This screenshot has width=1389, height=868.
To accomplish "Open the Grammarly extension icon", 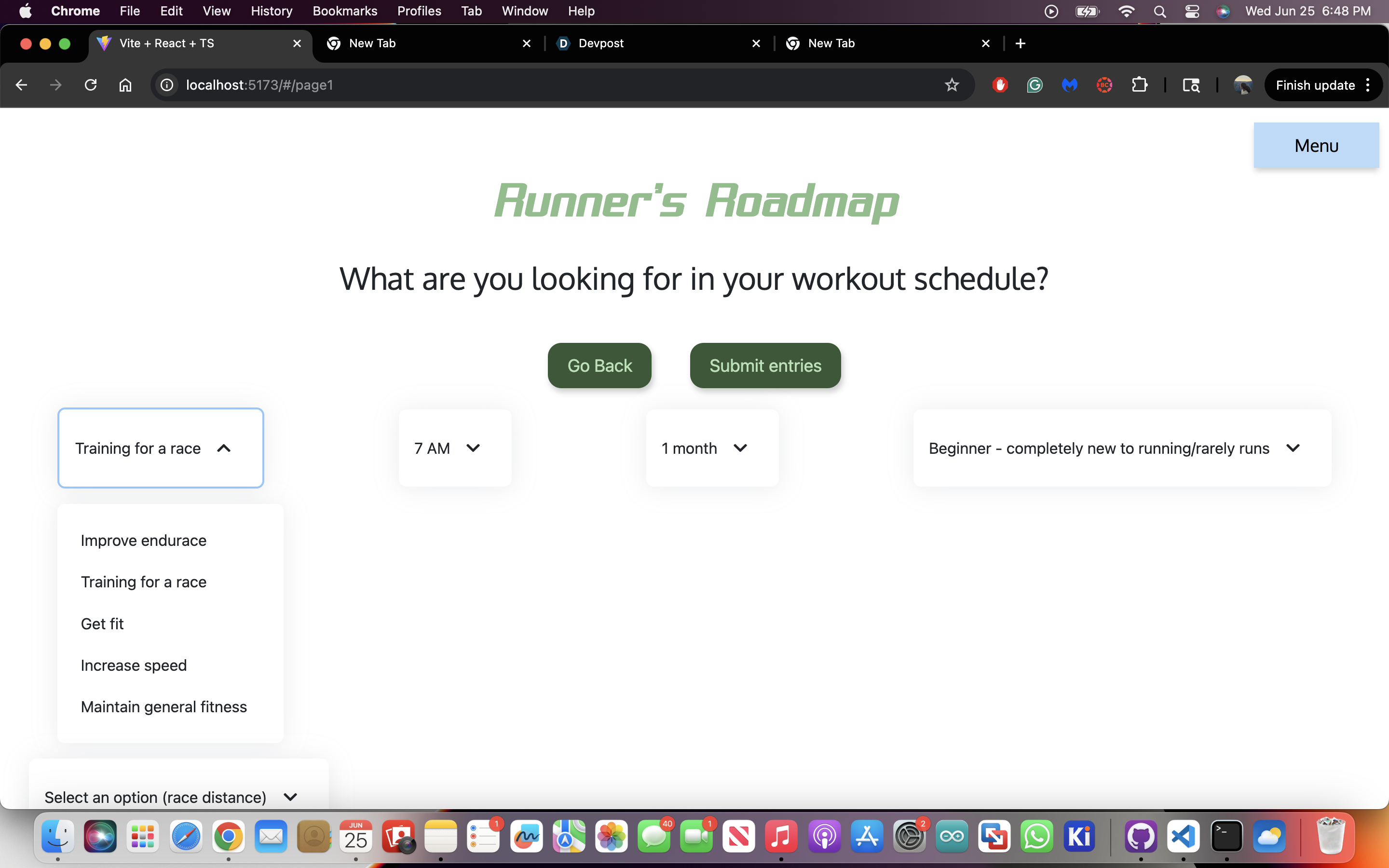I will (1035, 85).
